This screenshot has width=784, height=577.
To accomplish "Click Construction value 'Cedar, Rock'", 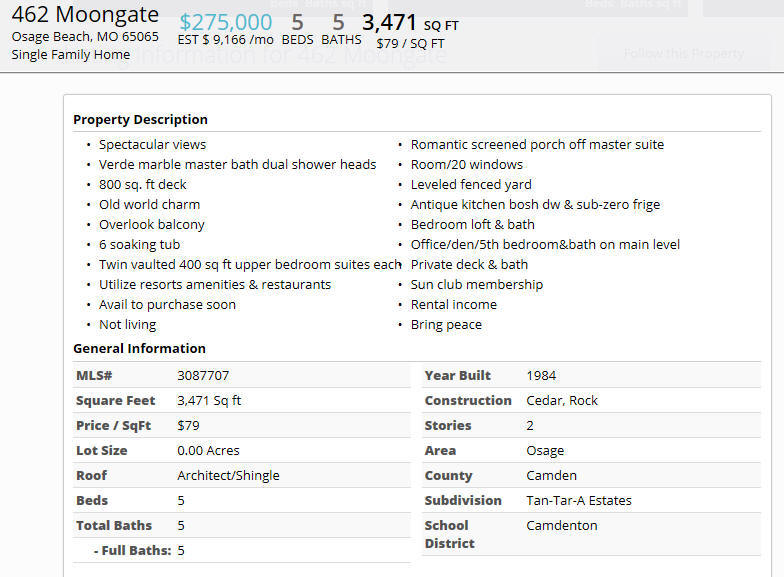I will pos(562,400).
